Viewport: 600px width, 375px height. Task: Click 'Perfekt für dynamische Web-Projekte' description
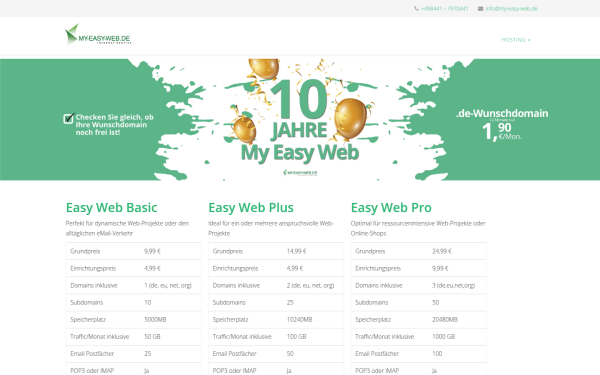click(127, 228)
